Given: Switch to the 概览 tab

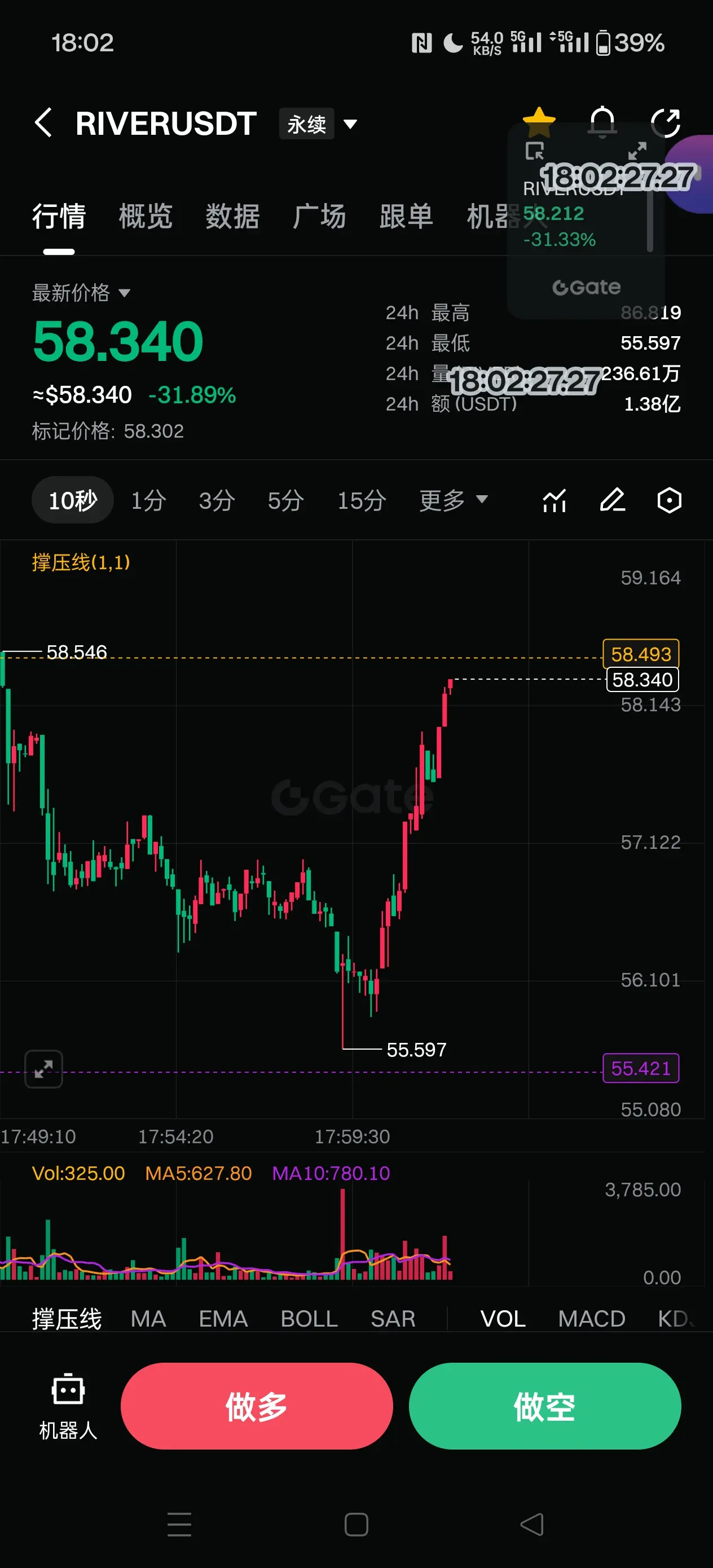Looking at the screenshot, I should 146,216.
